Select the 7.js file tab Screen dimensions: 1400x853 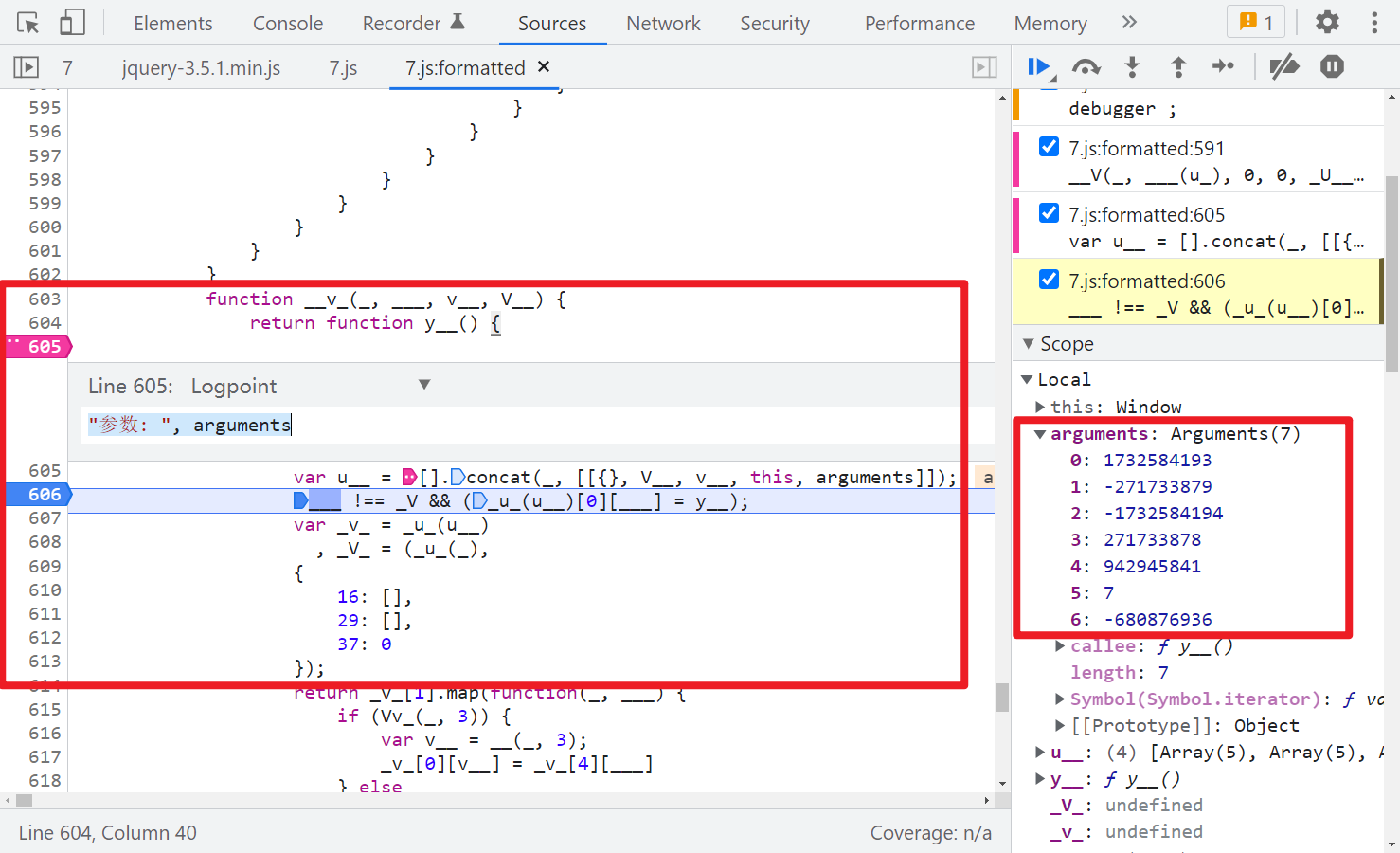point(343,68)
